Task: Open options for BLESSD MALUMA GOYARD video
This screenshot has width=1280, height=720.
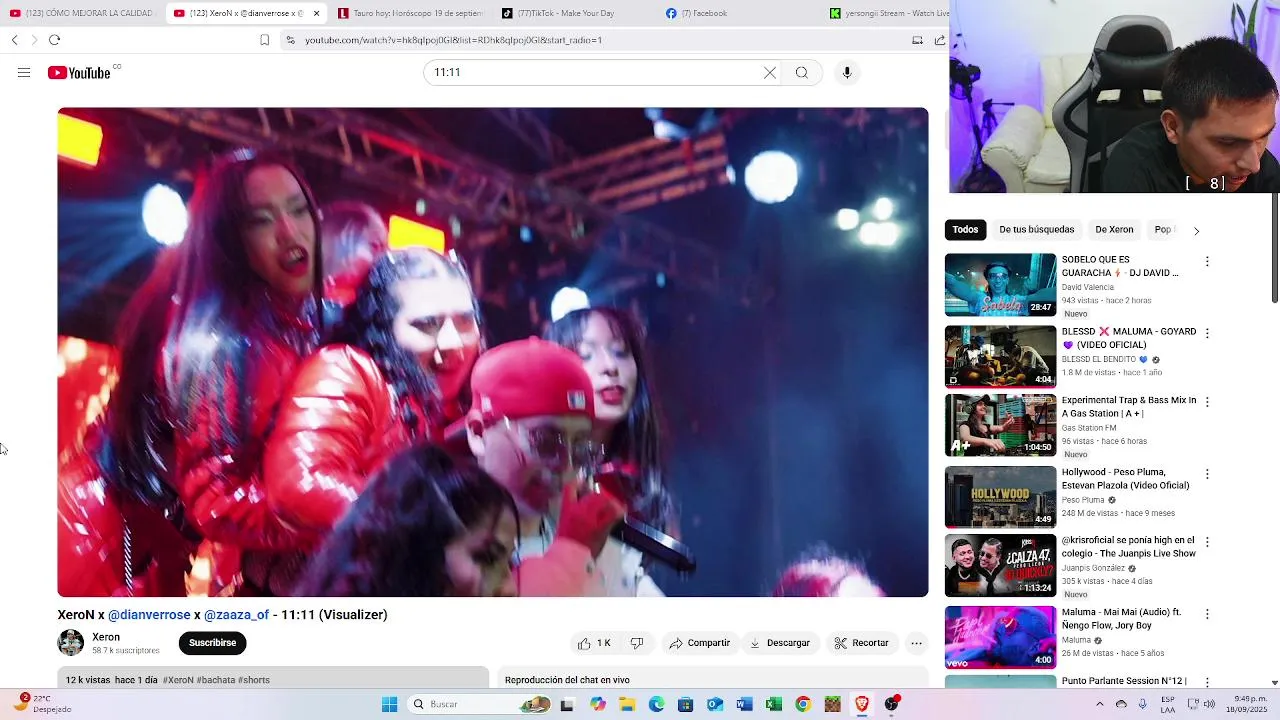Action: pos(1207,333)
